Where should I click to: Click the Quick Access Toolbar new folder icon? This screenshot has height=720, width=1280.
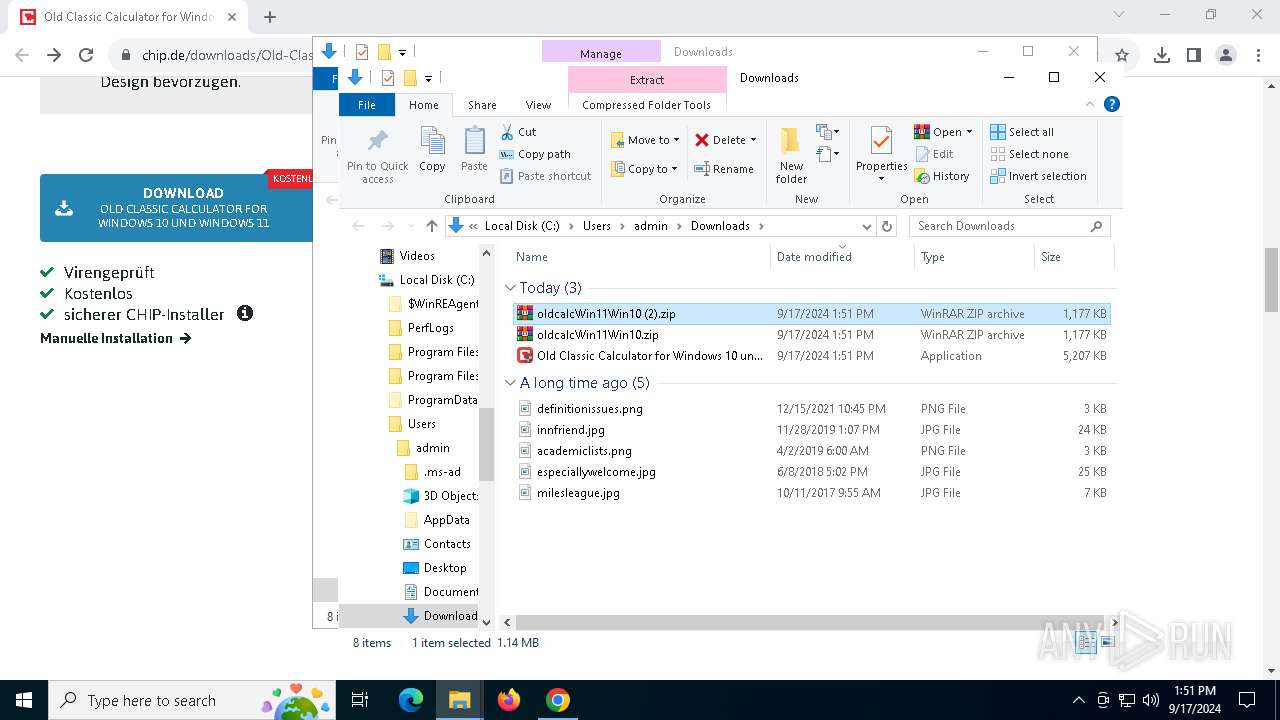[x=409, y=78]
